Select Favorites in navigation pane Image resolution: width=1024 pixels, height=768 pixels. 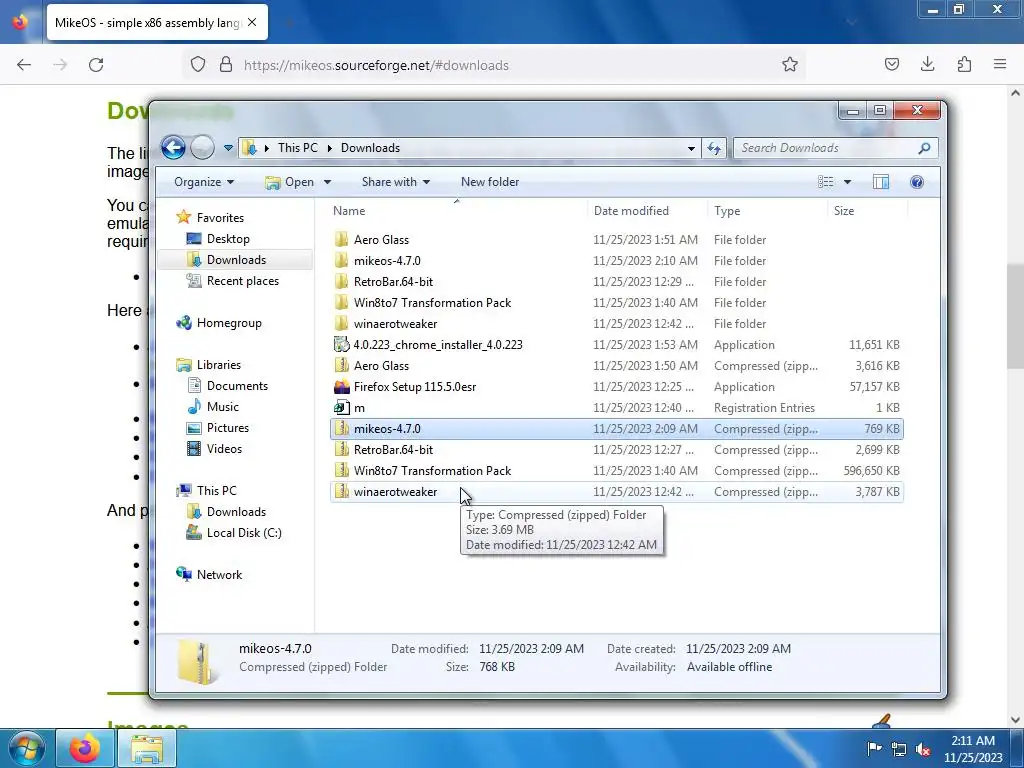[x=220, y=218]
